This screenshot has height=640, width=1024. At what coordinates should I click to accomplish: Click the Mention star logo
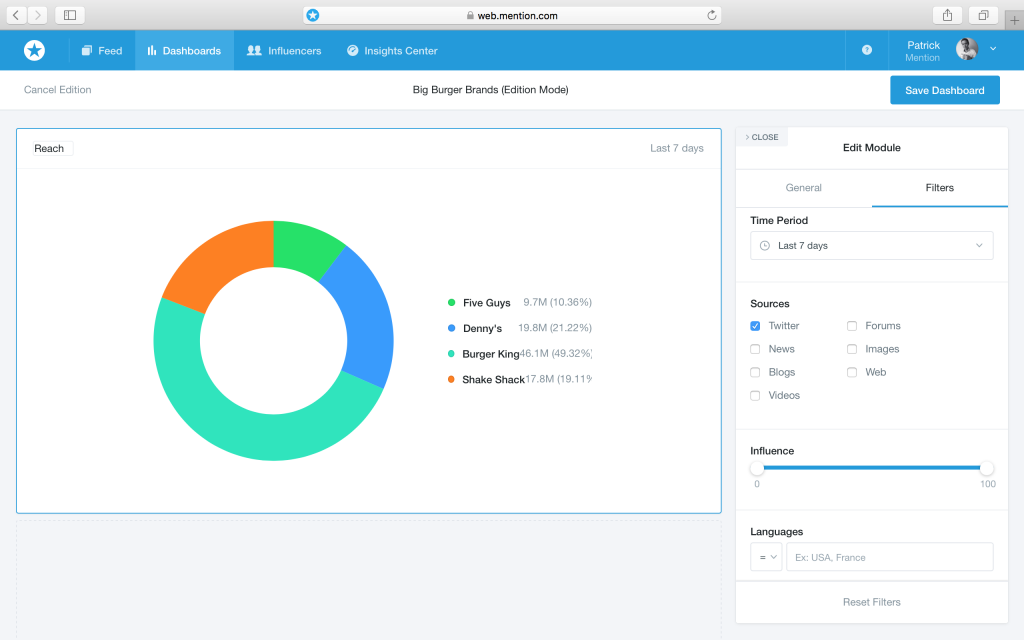tap(35, 50)
